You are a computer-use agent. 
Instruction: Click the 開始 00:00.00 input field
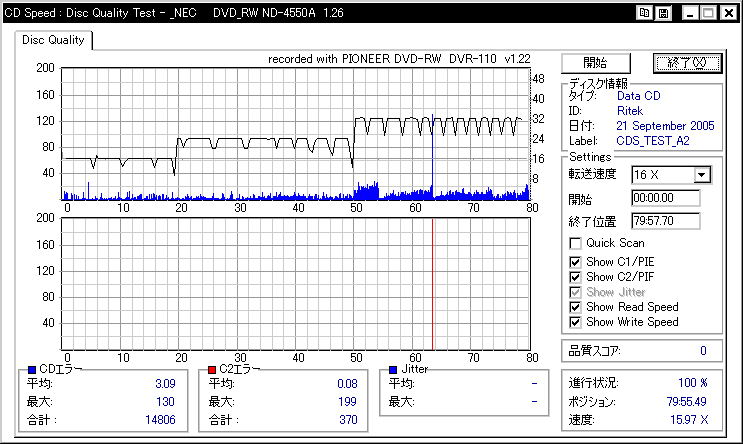(x=666, y=198)
